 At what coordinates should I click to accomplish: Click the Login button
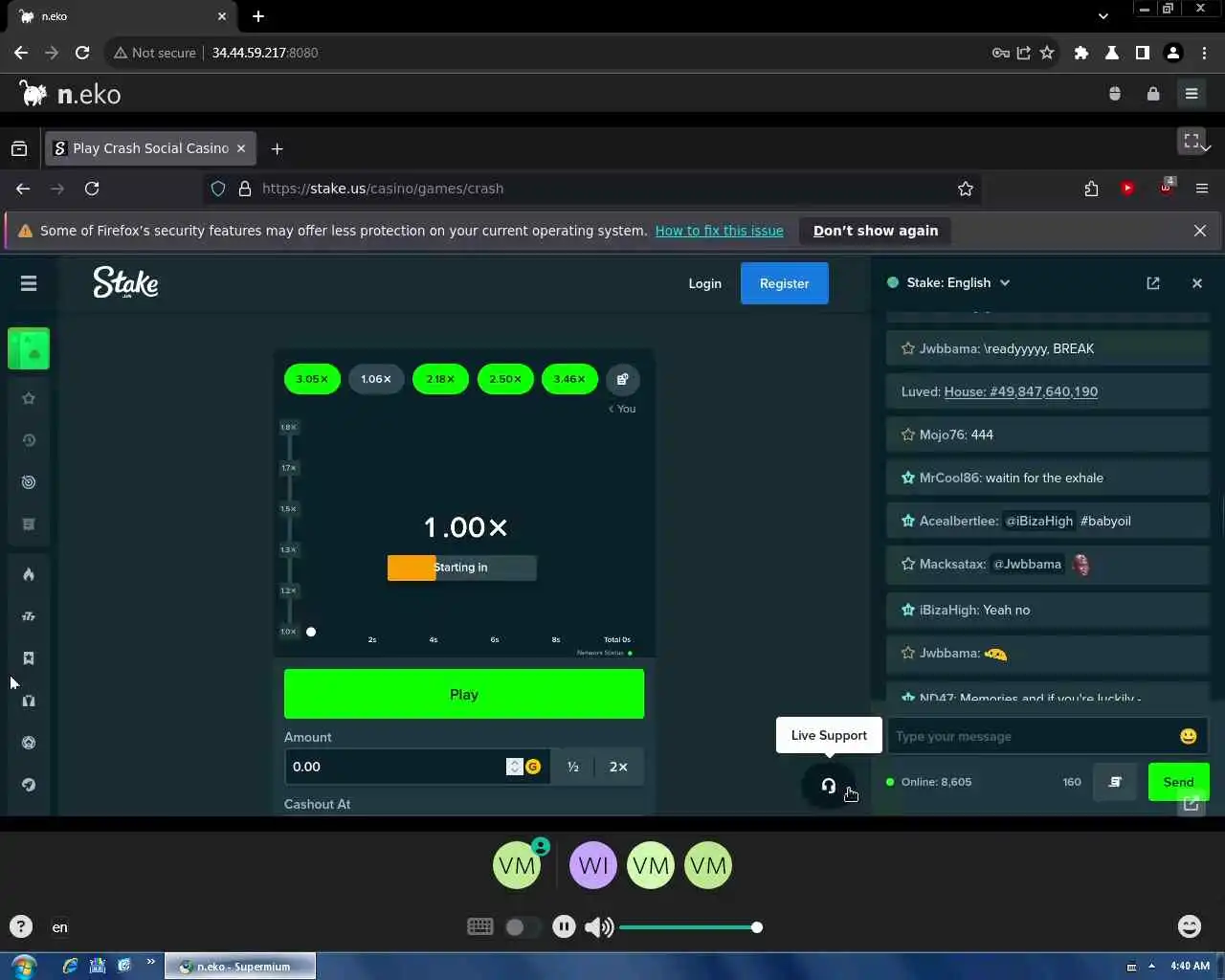tap(705, 283)
